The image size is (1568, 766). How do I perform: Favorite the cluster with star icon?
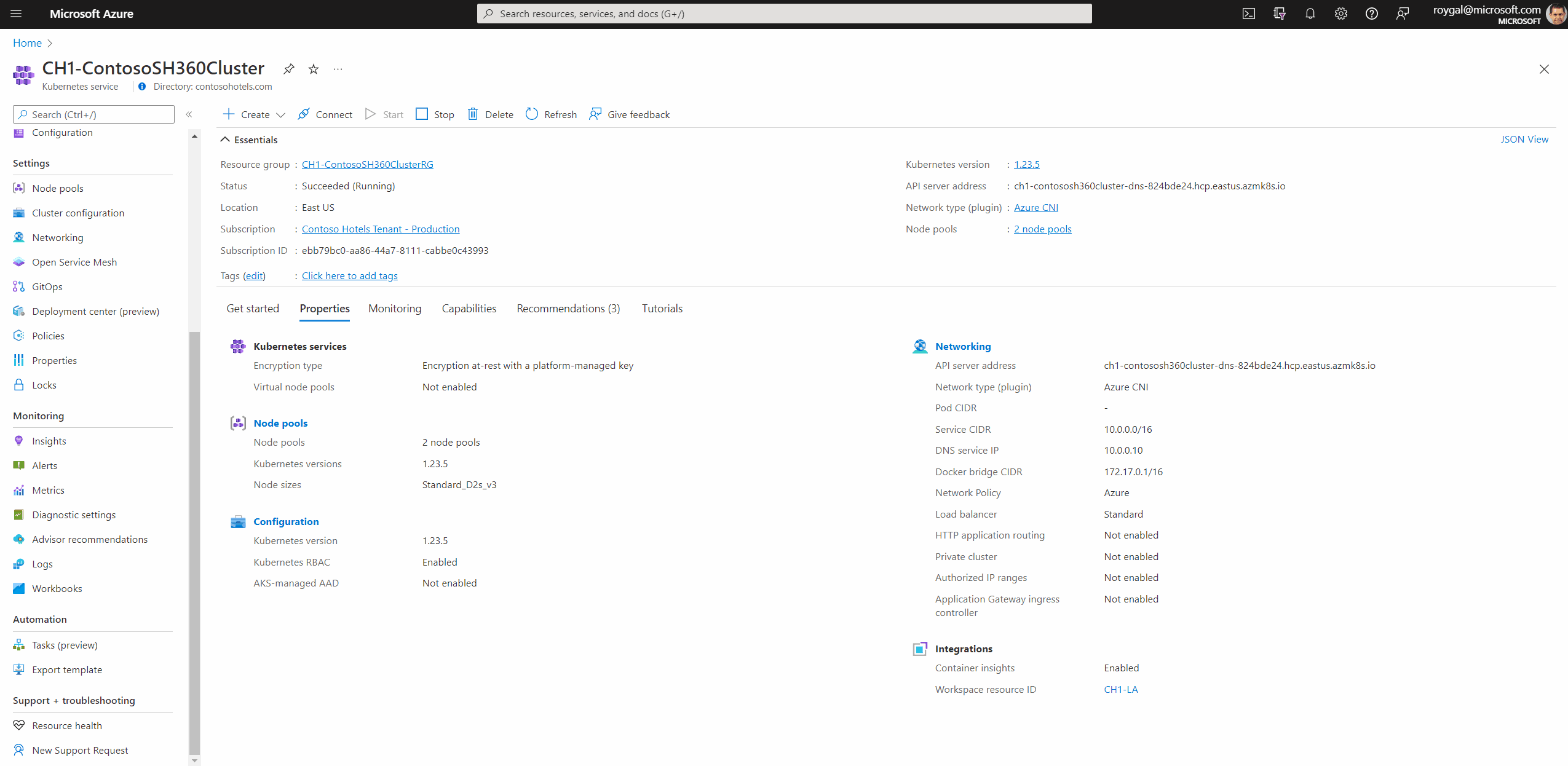point(314,69)
